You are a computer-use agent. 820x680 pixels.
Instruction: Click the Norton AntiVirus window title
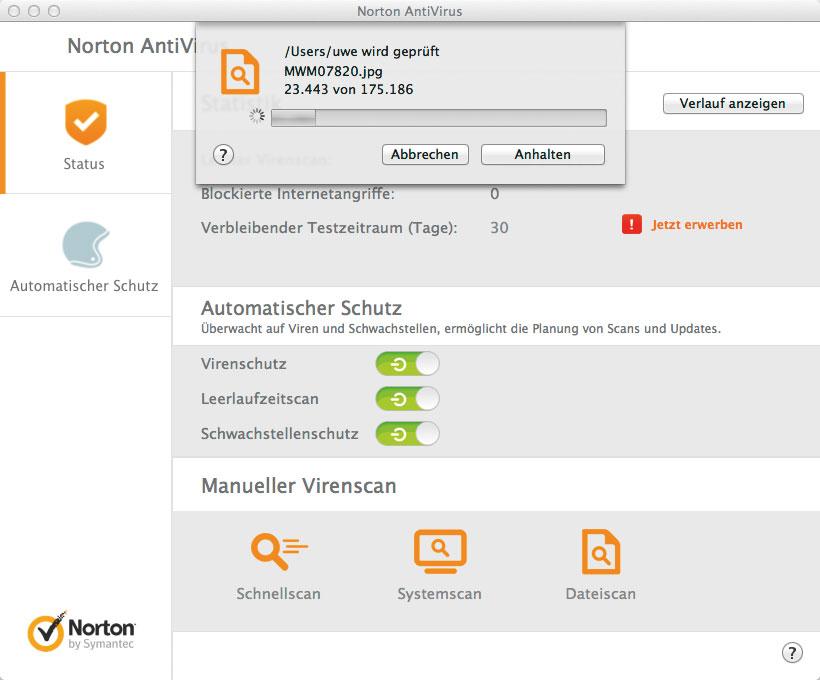click(409, 11)
